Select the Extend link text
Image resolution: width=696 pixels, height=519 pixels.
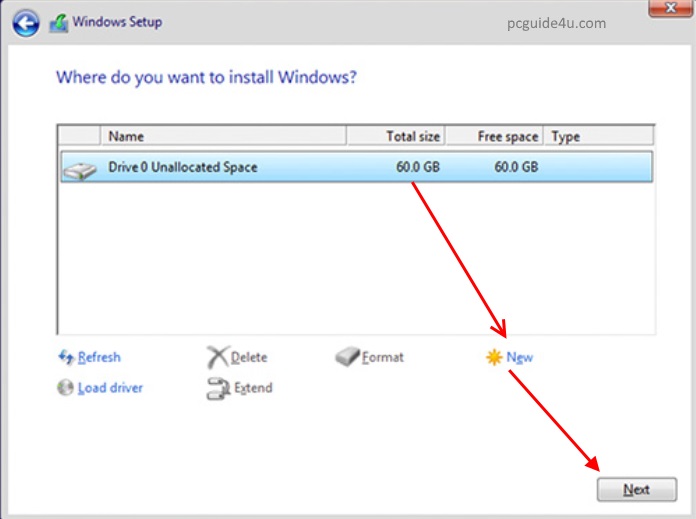(x=253, y=388)
